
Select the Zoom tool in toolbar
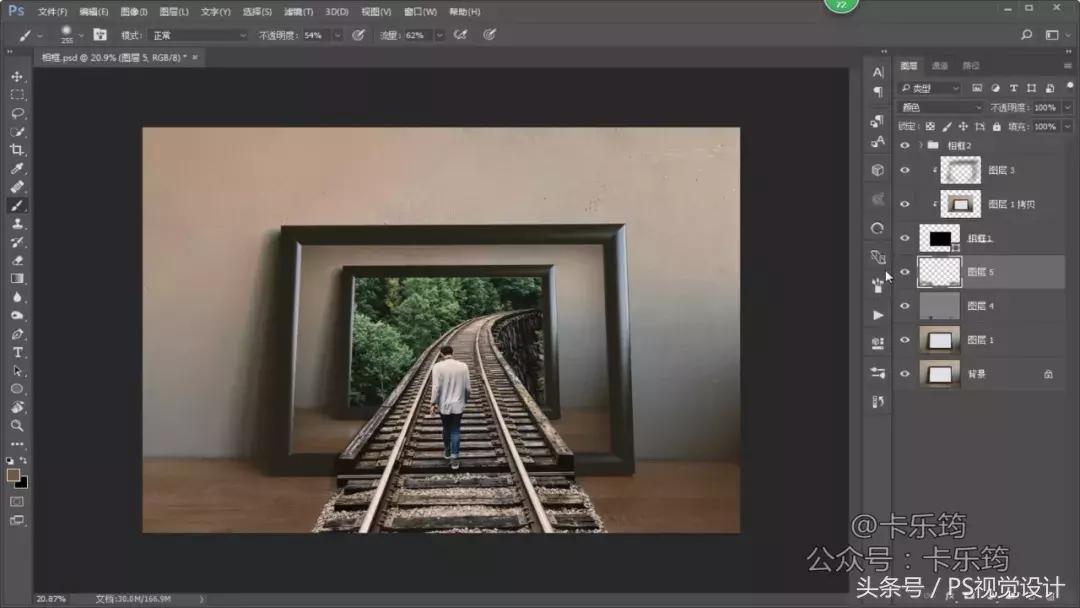coord(17,426)
